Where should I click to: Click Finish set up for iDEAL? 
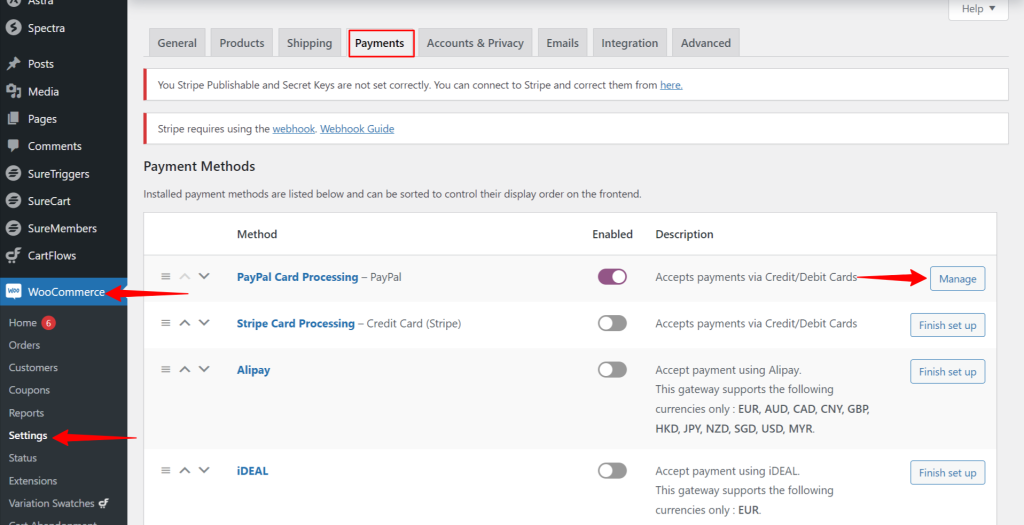[x=948, y=473]
